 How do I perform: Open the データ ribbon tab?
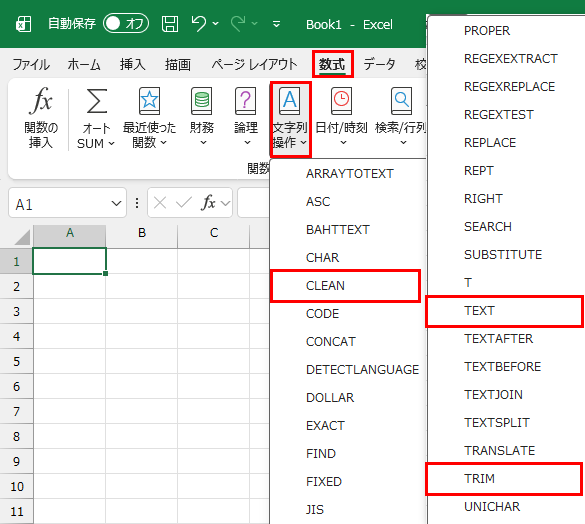[379, 64]
